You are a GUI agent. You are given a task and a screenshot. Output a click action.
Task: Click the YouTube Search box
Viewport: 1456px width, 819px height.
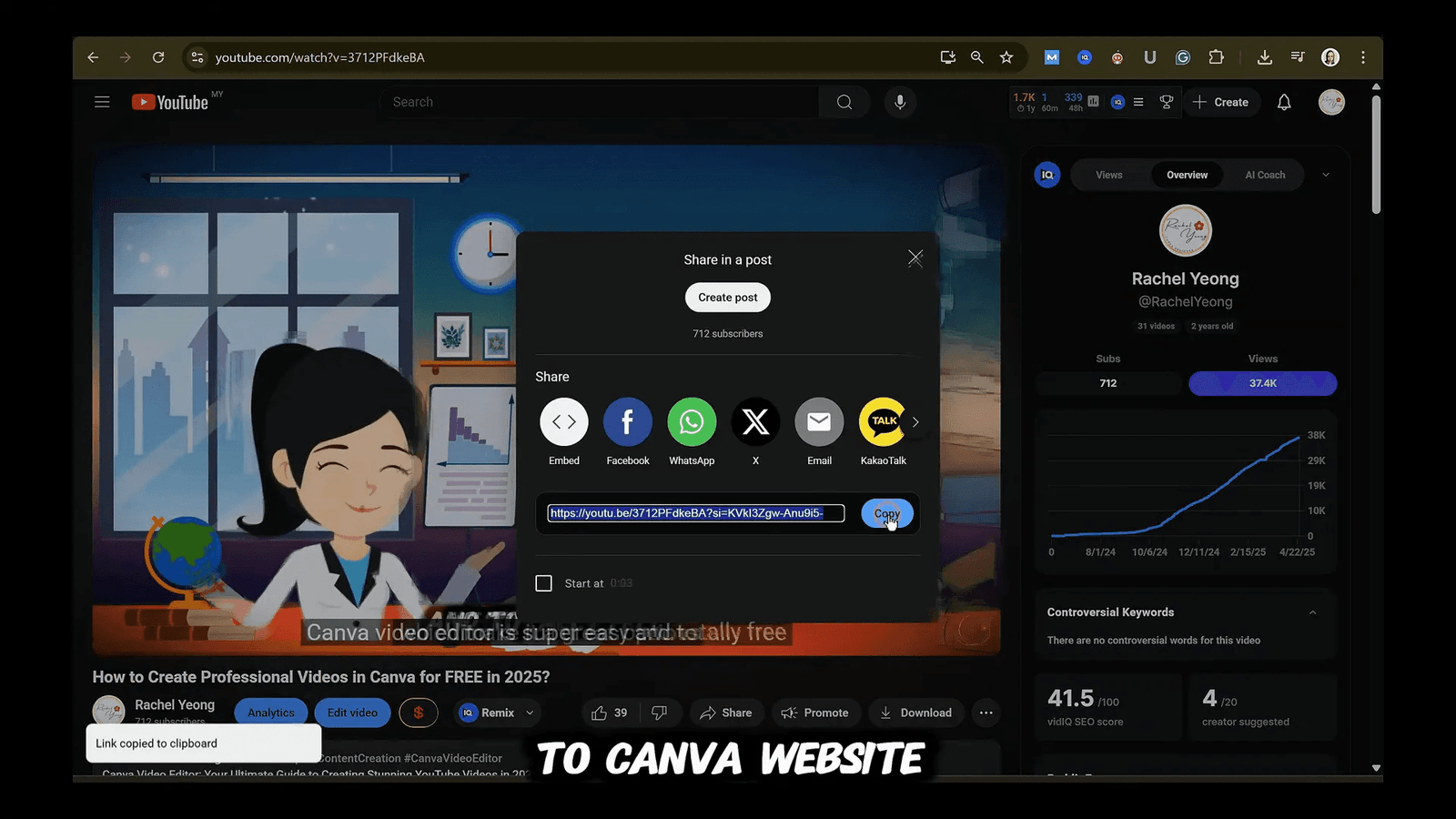coord(601,102)
